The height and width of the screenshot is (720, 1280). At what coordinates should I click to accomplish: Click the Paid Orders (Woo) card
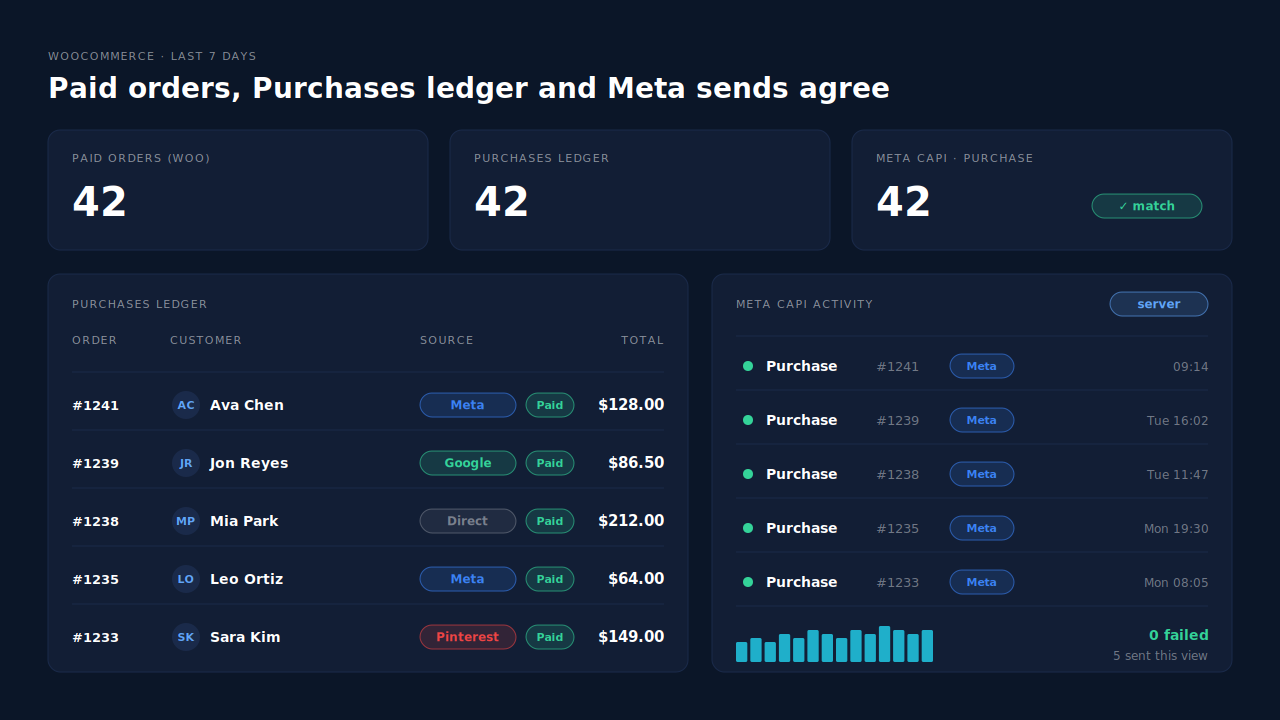pyautogui.click(x=238, y=190)
